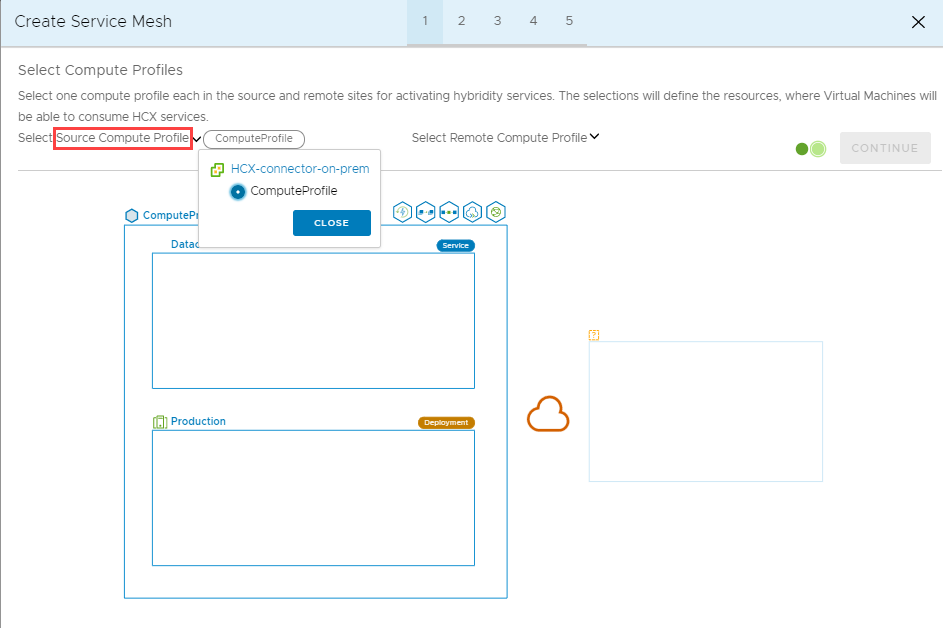The image size is (943, 628).
Task: Select the Disaster Recovery service hexagon icon
Action: pyautogui.click(x=402, y=212)
